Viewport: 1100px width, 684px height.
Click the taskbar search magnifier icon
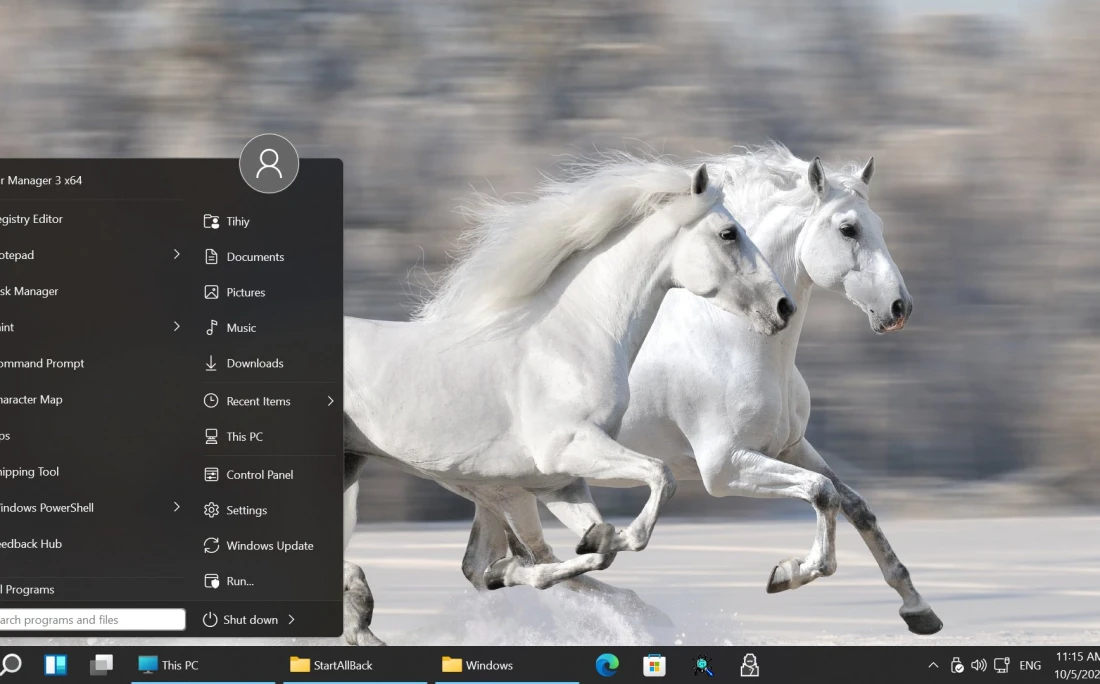click(x=11, y=665)
